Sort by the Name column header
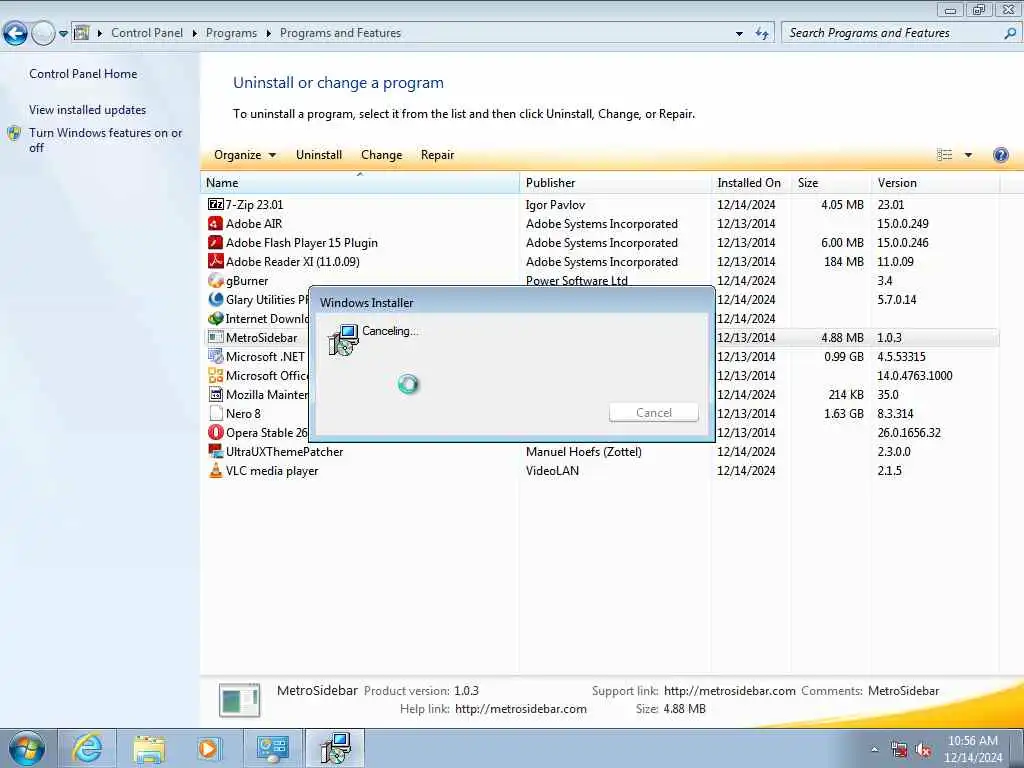The height and width of the screenshot is (768, 1024). tap(359, 183)
